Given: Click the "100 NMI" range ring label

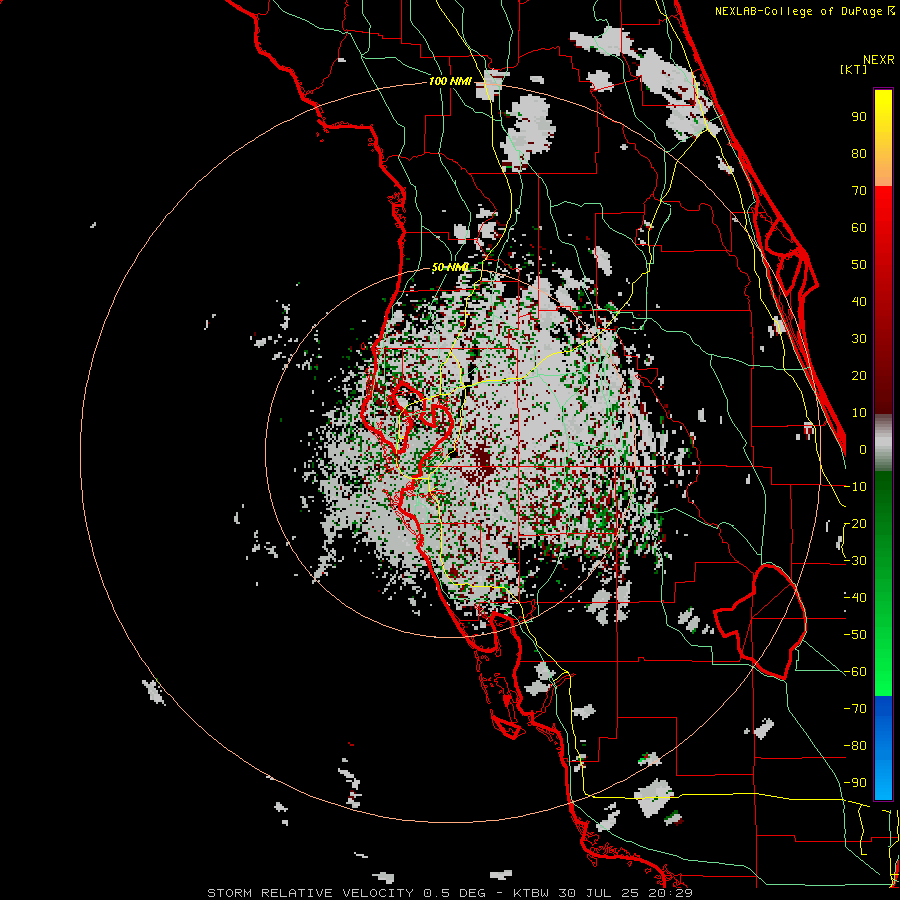Looking at the screenshot, I should click(450, 82).
